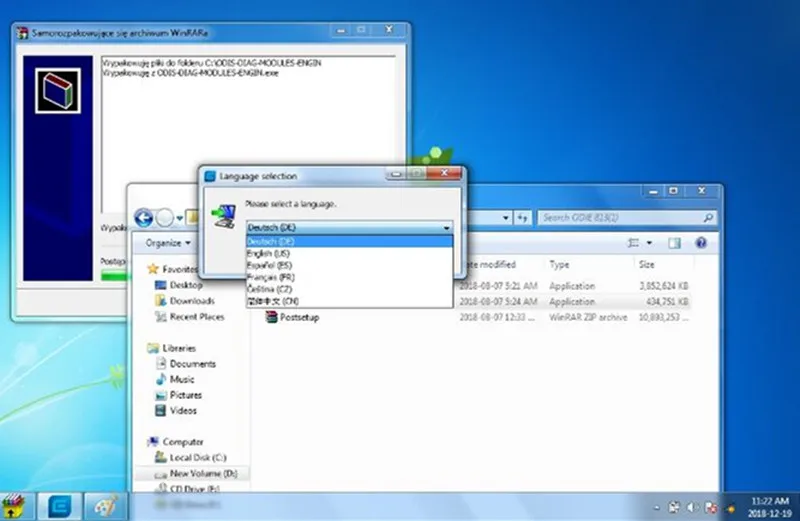Click the WinRAR books logo in extractor window
Screen dimensions: 800x521
pyautogui.click(x=58, y=91)
